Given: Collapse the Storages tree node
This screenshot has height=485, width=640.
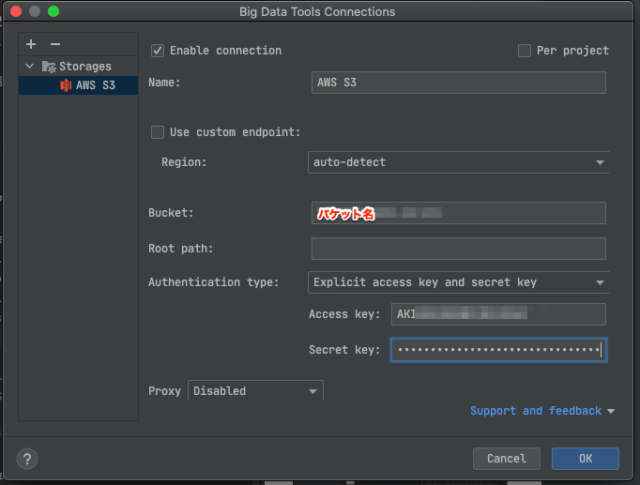Looking at the screenshot, I should click(29, 66).
